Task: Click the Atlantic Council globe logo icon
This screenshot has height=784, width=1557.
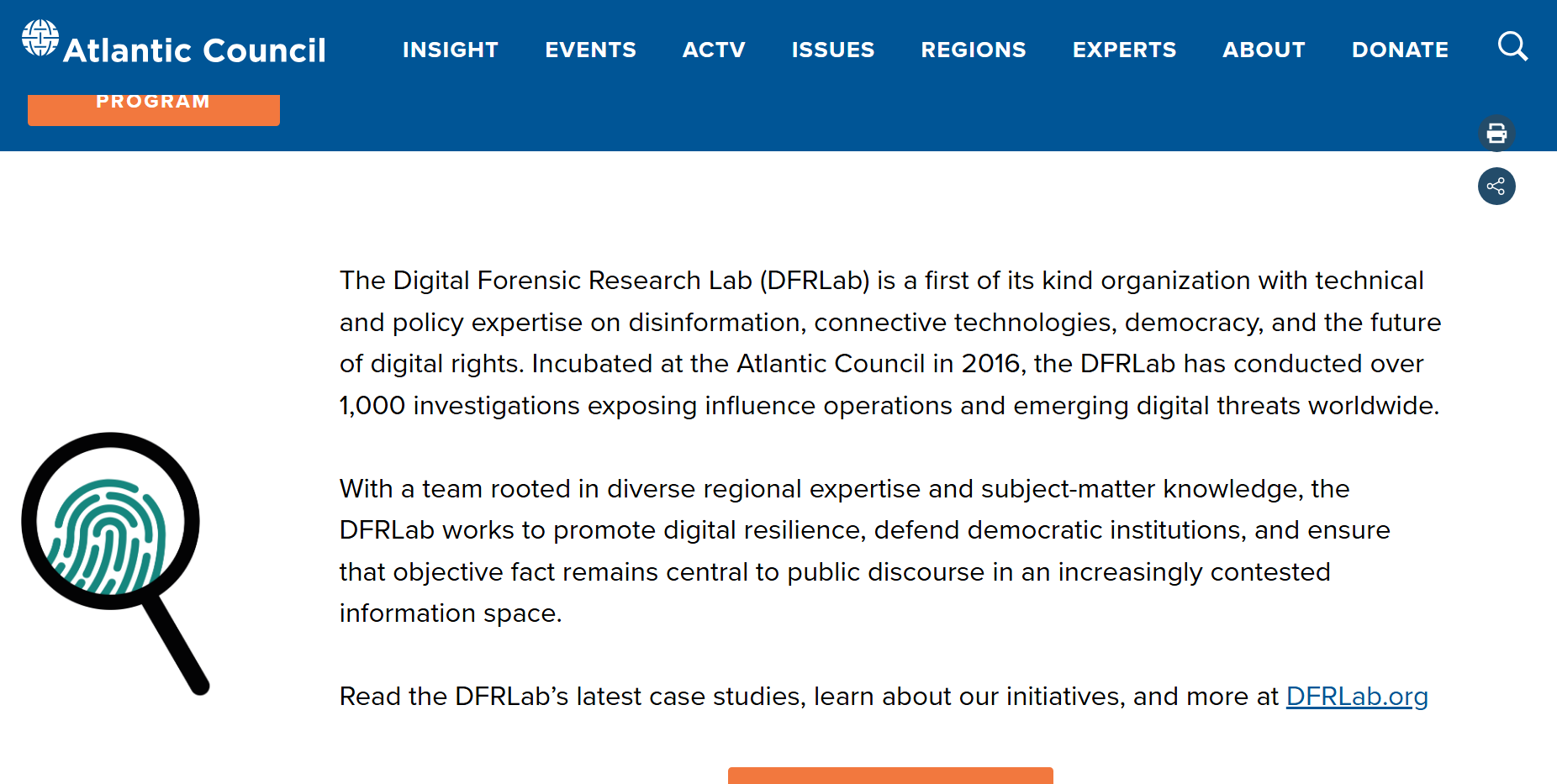Action: pos(40,39)
